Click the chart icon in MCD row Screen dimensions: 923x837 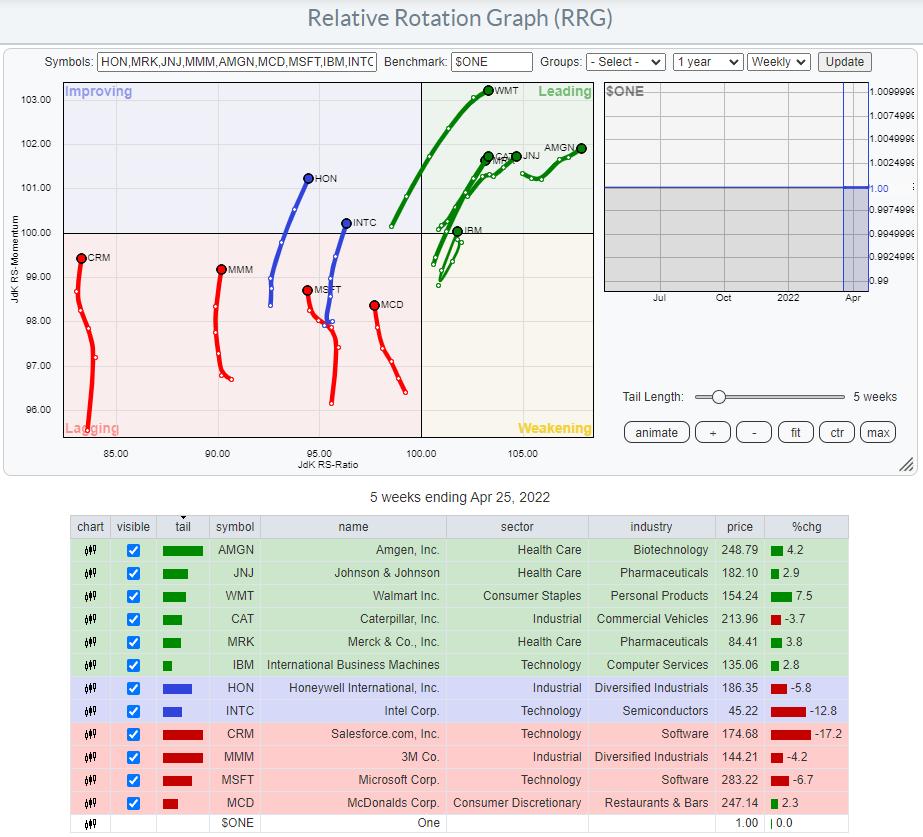click(90, 803)
